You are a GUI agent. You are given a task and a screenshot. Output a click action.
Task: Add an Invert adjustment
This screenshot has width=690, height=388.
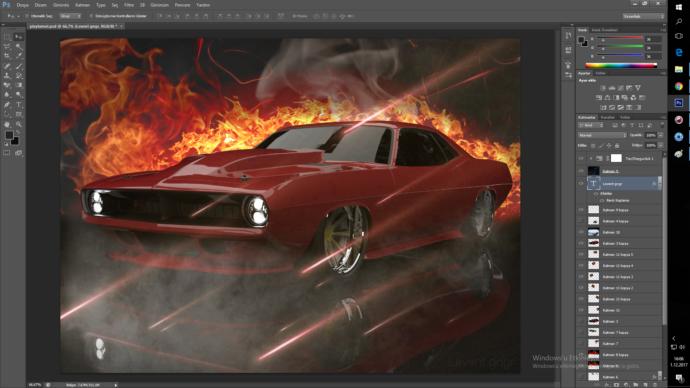click(x=604, y=108)
